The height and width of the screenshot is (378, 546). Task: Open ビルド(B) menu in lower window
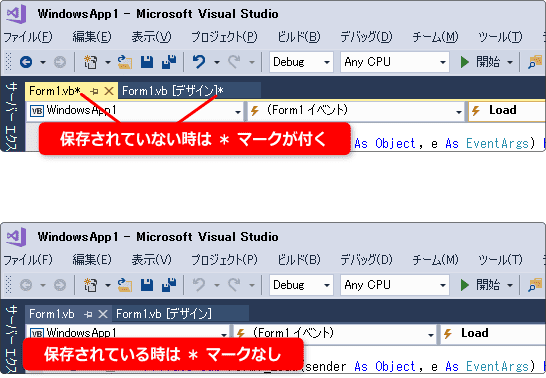[x=299, y=260]
